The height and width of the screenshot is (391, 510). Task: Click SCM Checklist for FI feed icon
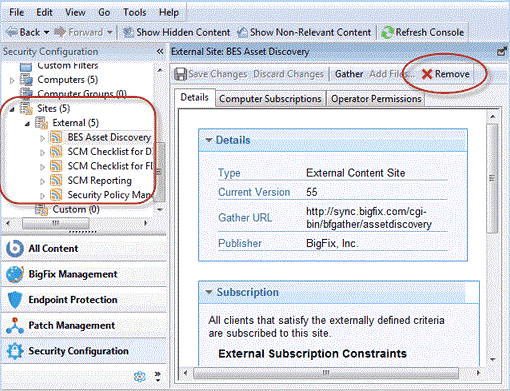click(56, 166)
